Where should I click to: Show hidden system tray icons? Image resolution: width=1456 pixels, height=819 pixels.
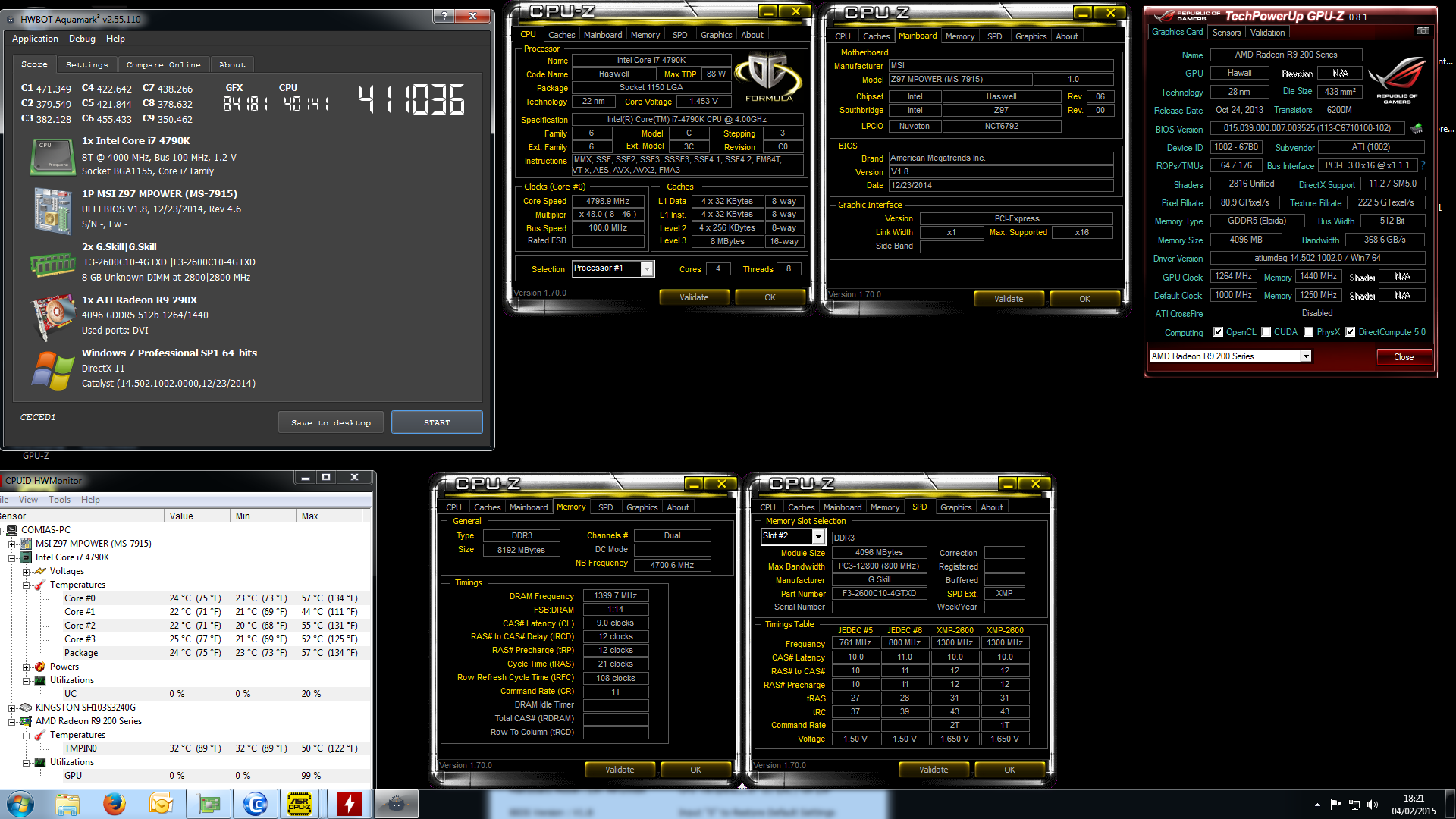click(1317, 805)
